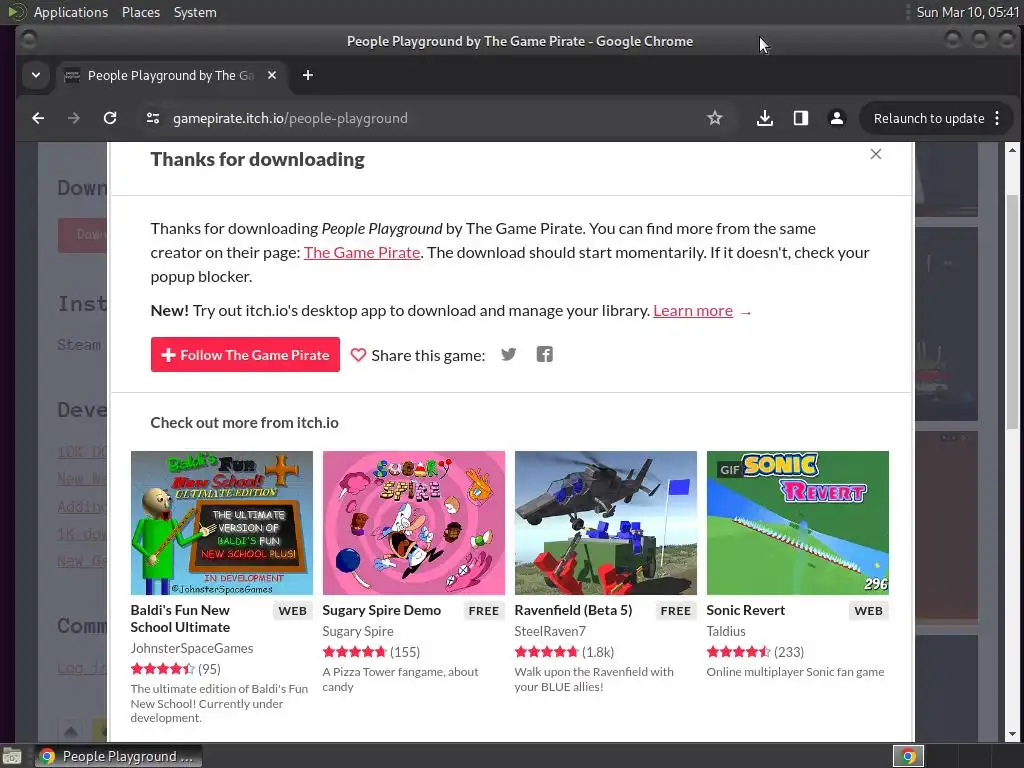The image size is (1024, 768).
Task: Open Sugary Spire Demo thumbnail
Action: (x=413, y=522)
